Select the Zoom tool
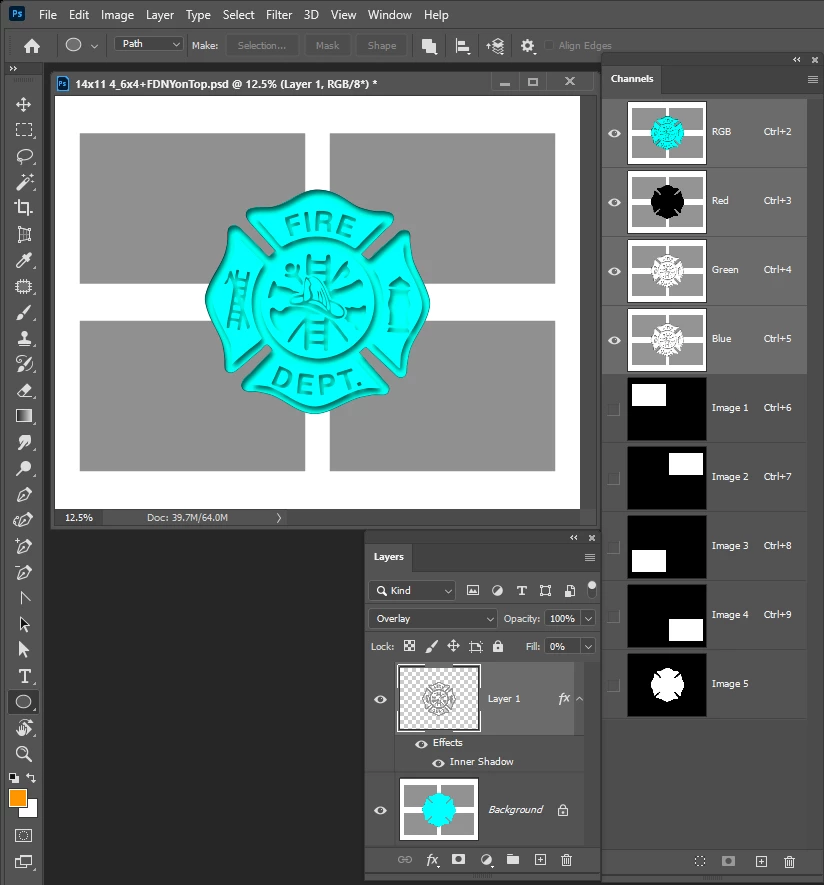This screenshot has width=824, height=885. pos(24,753)
